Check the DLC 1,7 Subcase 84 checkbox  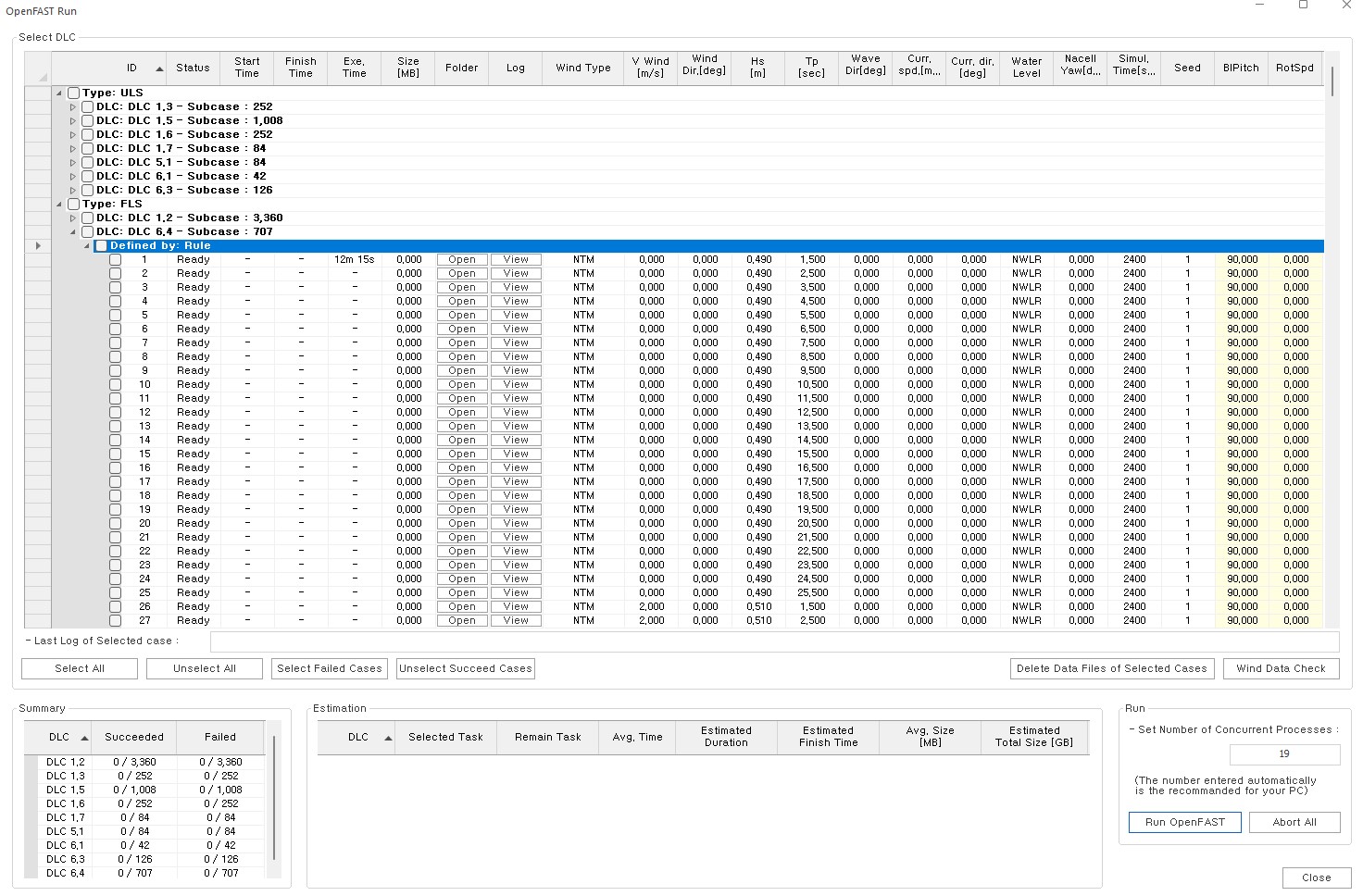click(x=88, y=149)
